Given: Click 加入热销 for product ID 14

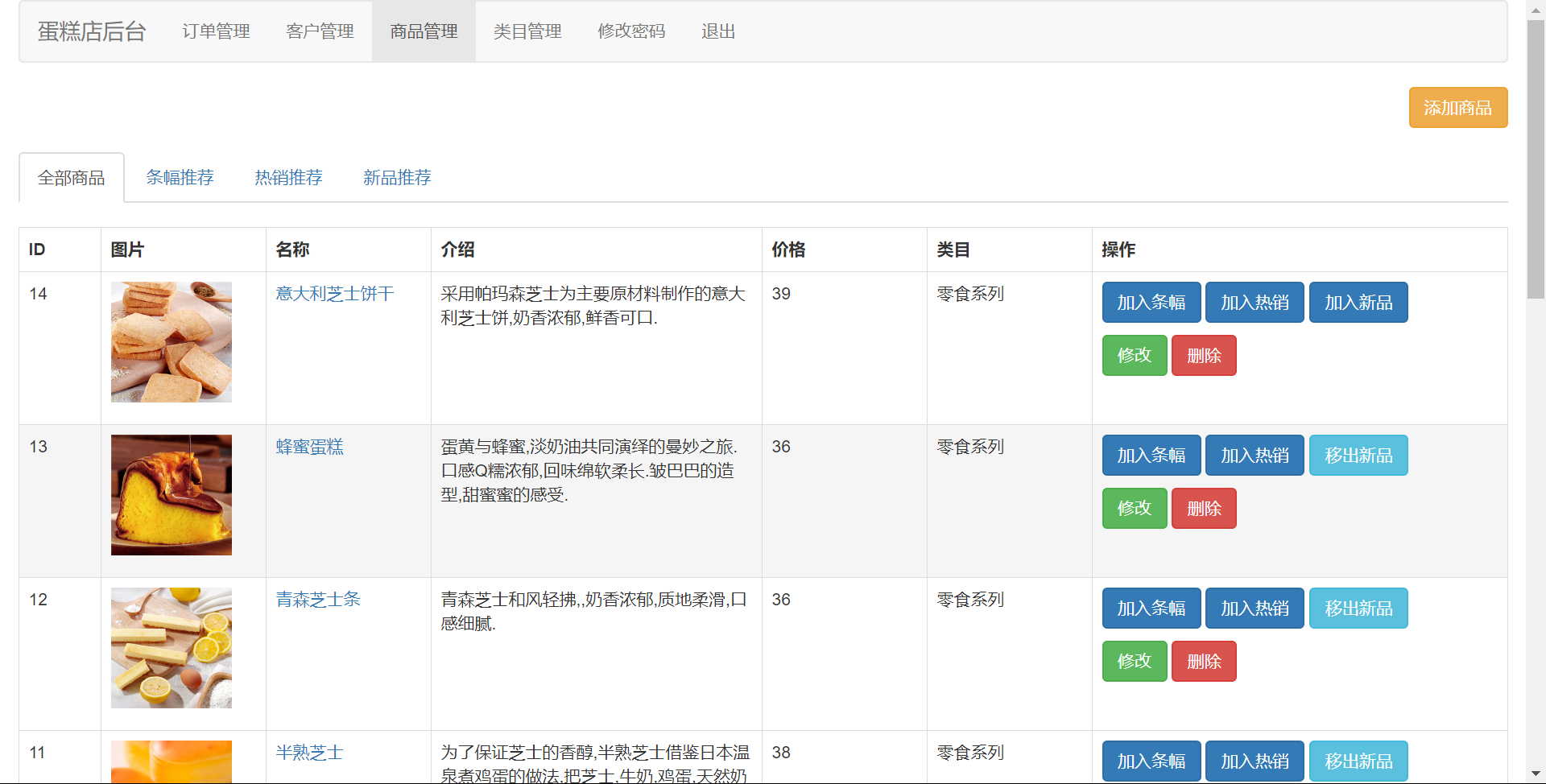Looking at the screenshot, I should (1255, 303).
